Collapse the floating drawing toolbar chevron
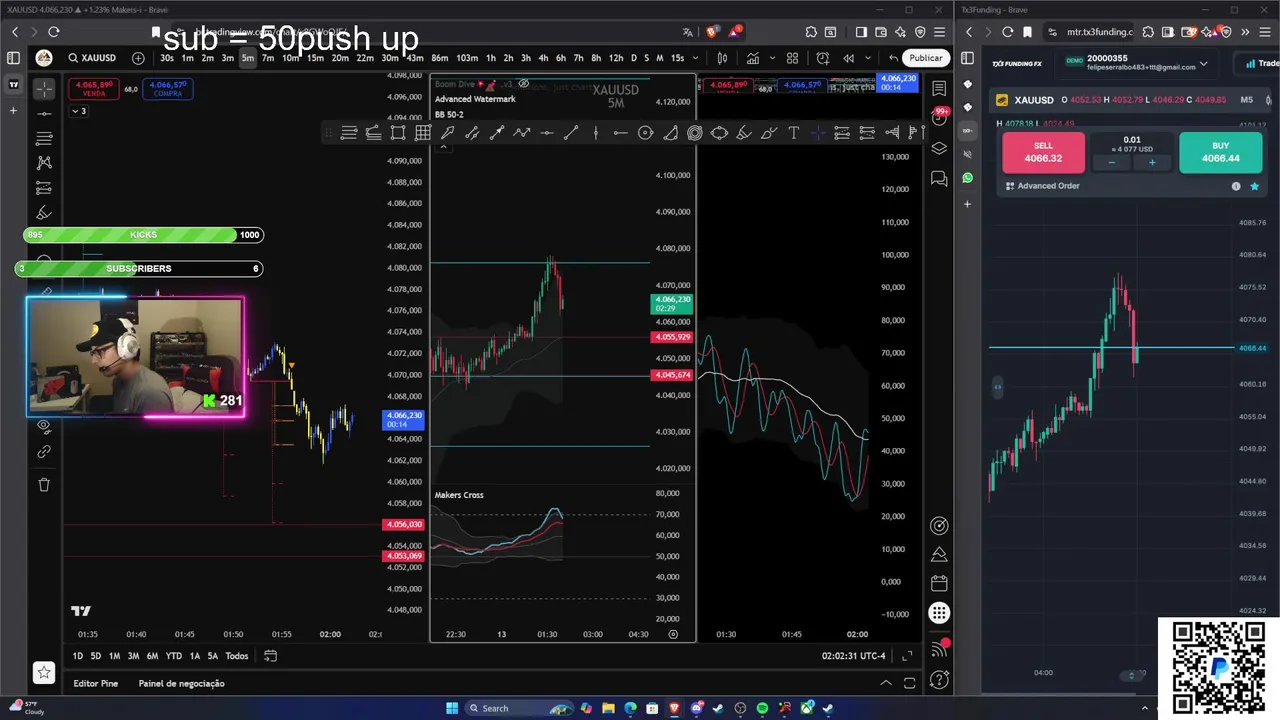Screen dimensions: 1280x720 (444, 148)
